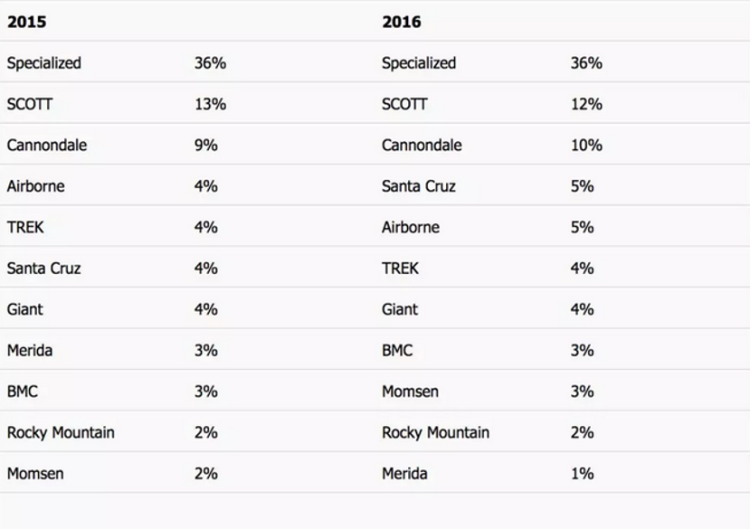Select Specialized in the 2016 list
Screen dimensions: 750x529
pos(419,63)
